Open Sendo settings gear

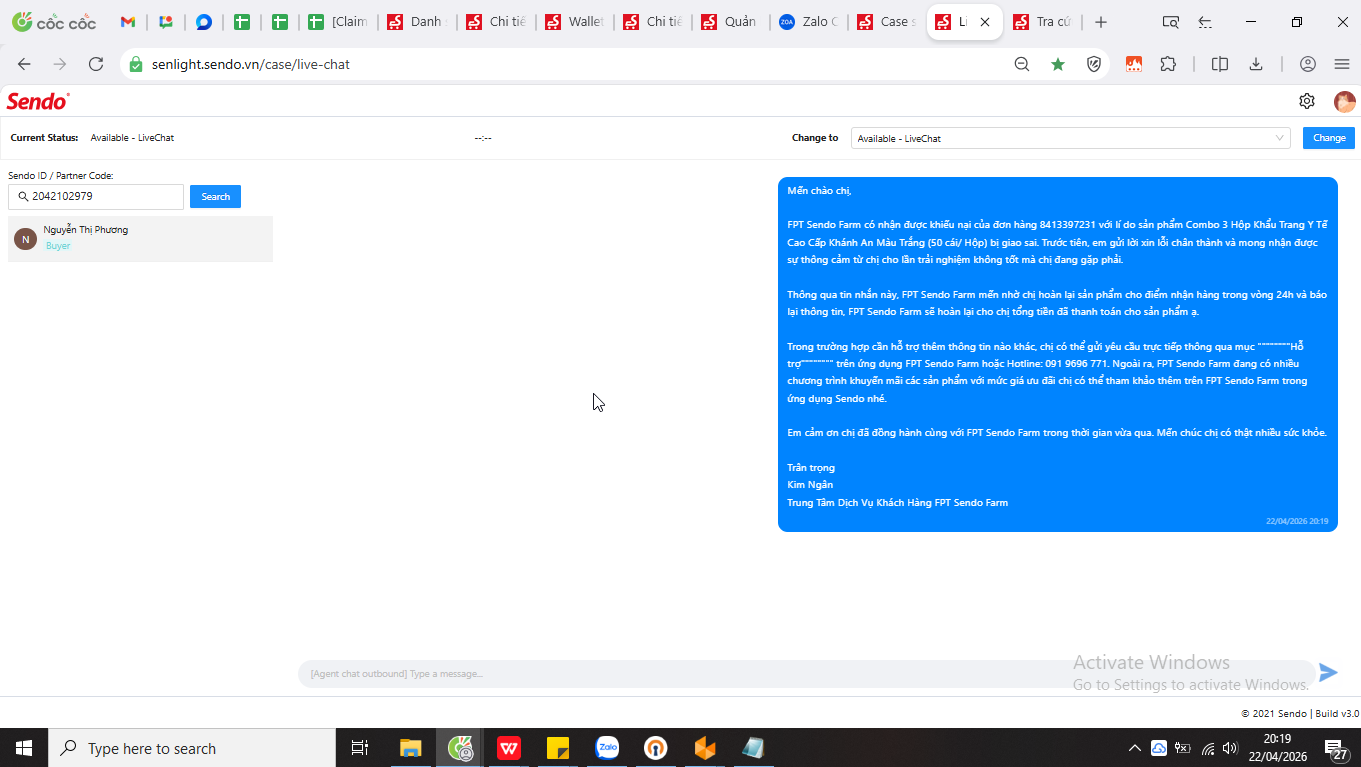tap(1307, 101)
